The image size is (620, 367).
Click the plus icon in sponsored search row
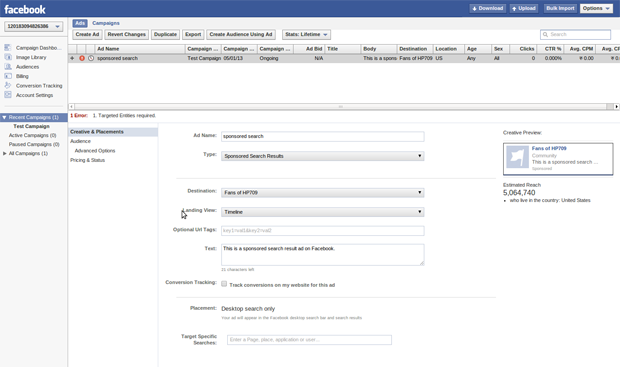click(x=72, y=58)
